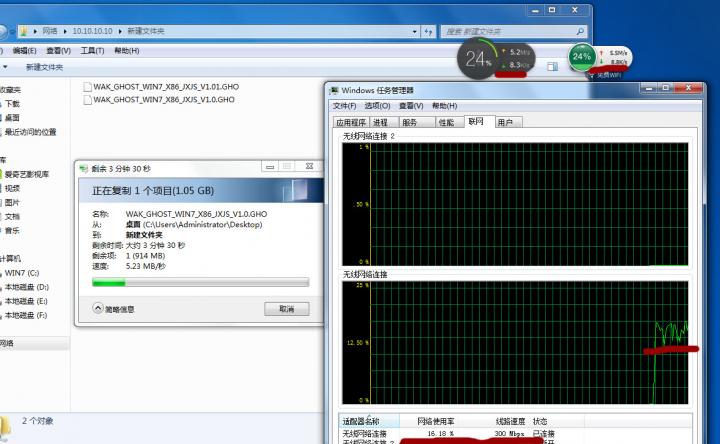The height and width of the screenshot is (444, 720).
Task: Select 网络 in the navigation pane
Action: (x=7, y=343)
